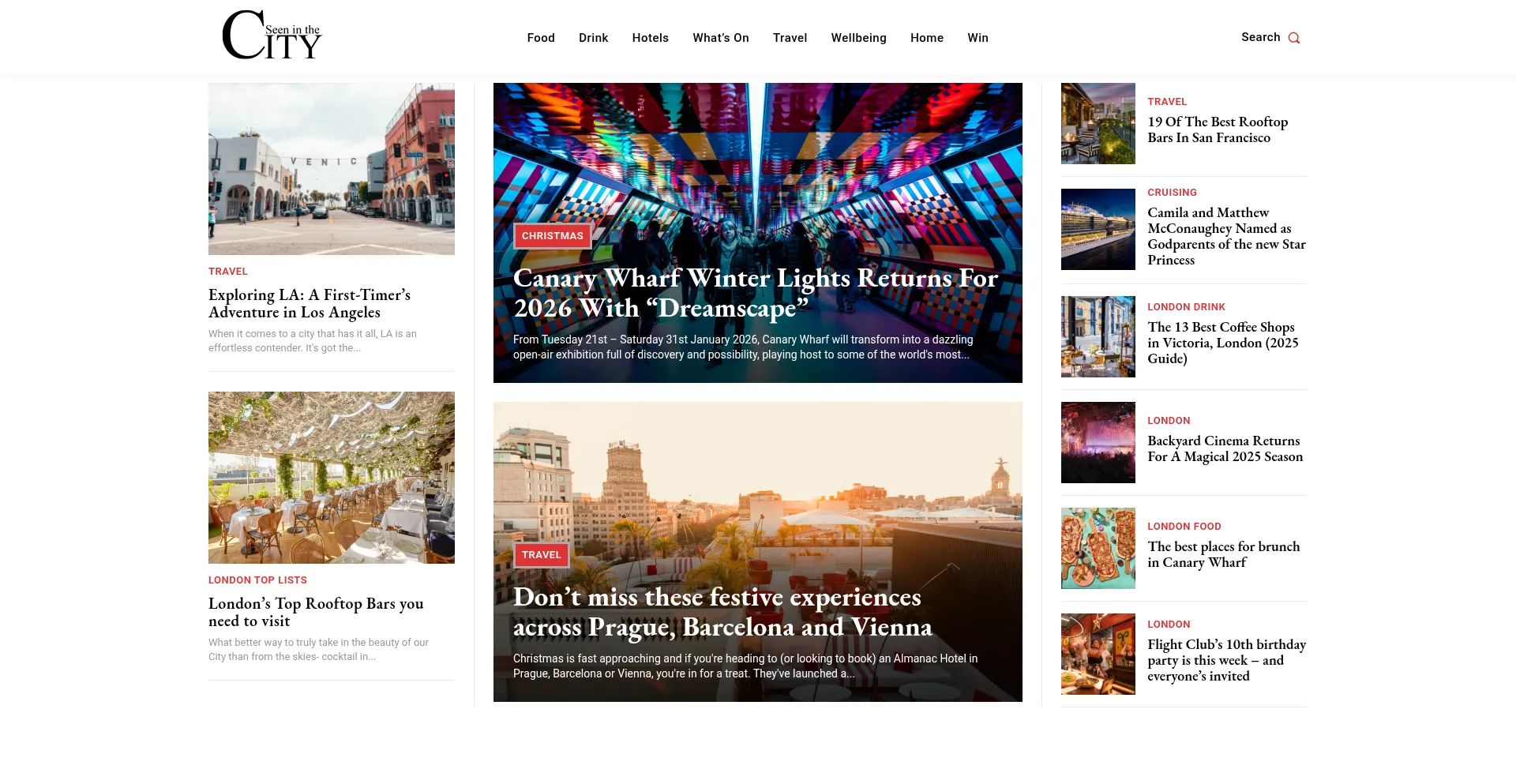Image resolution: width=1516 pixels, height=784 pixels.
Task: Open the Exploring LA article headline
Action: (x=310, y=303)
